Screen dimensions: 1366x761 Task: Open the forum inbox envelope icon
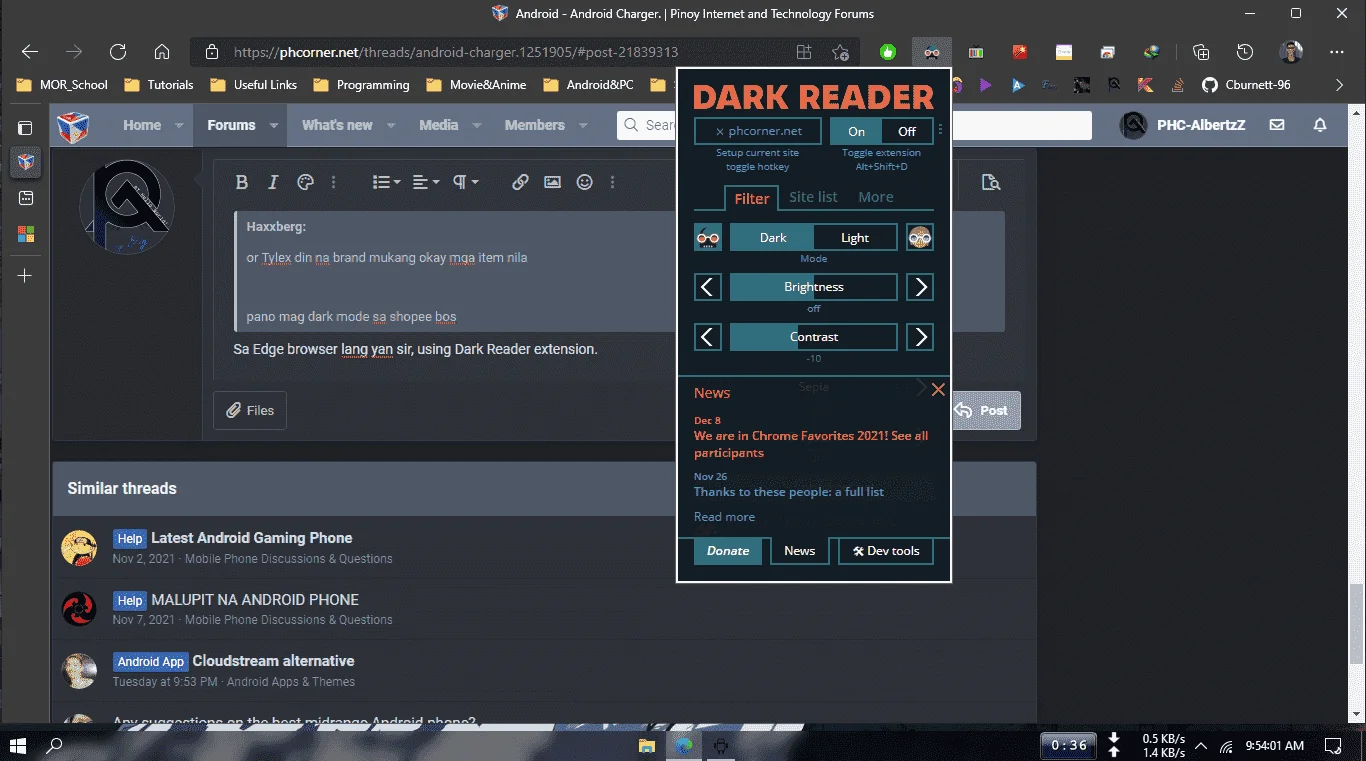coord(1277,125)
